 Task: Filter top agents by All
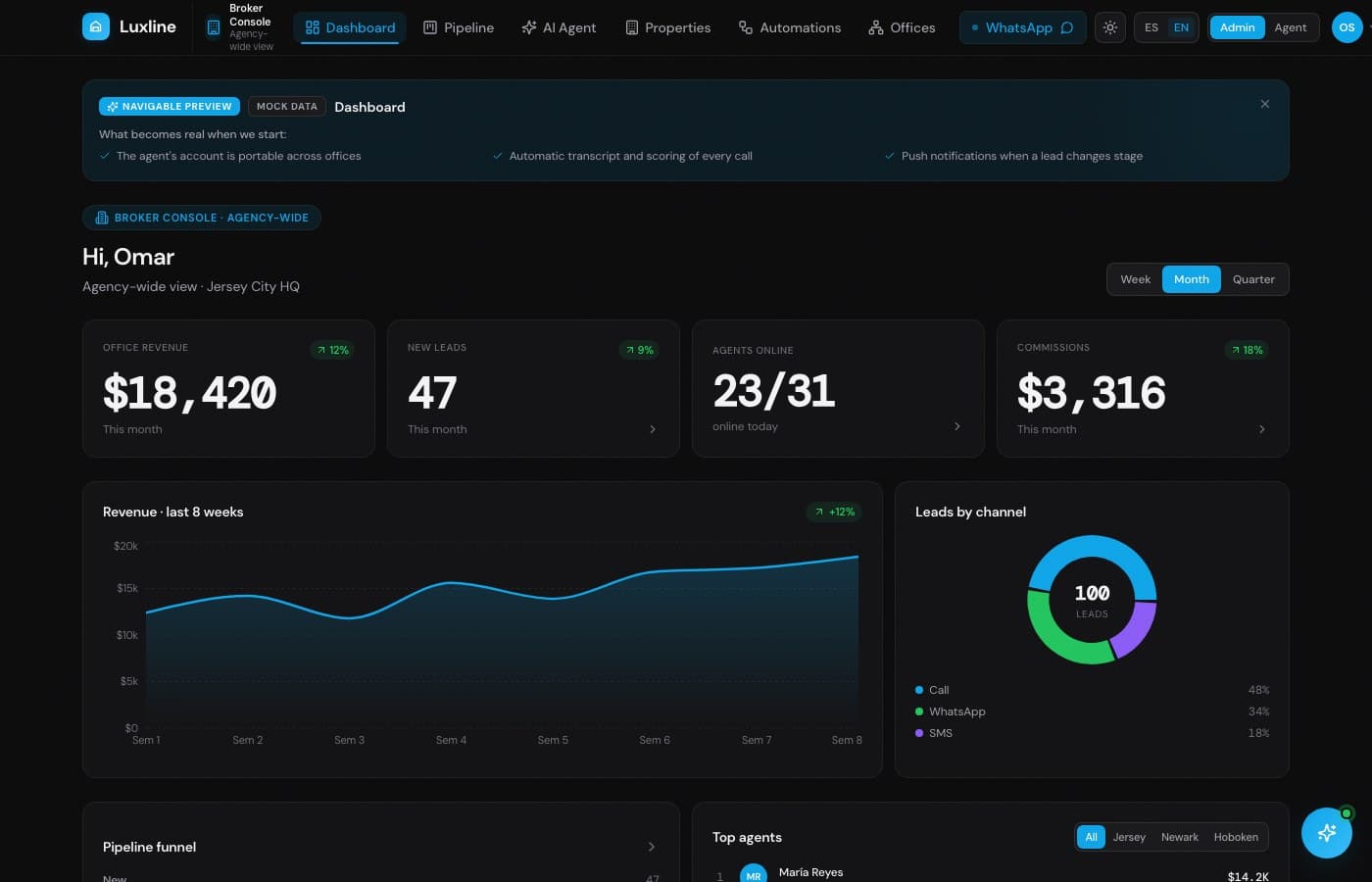[1091, 837]
